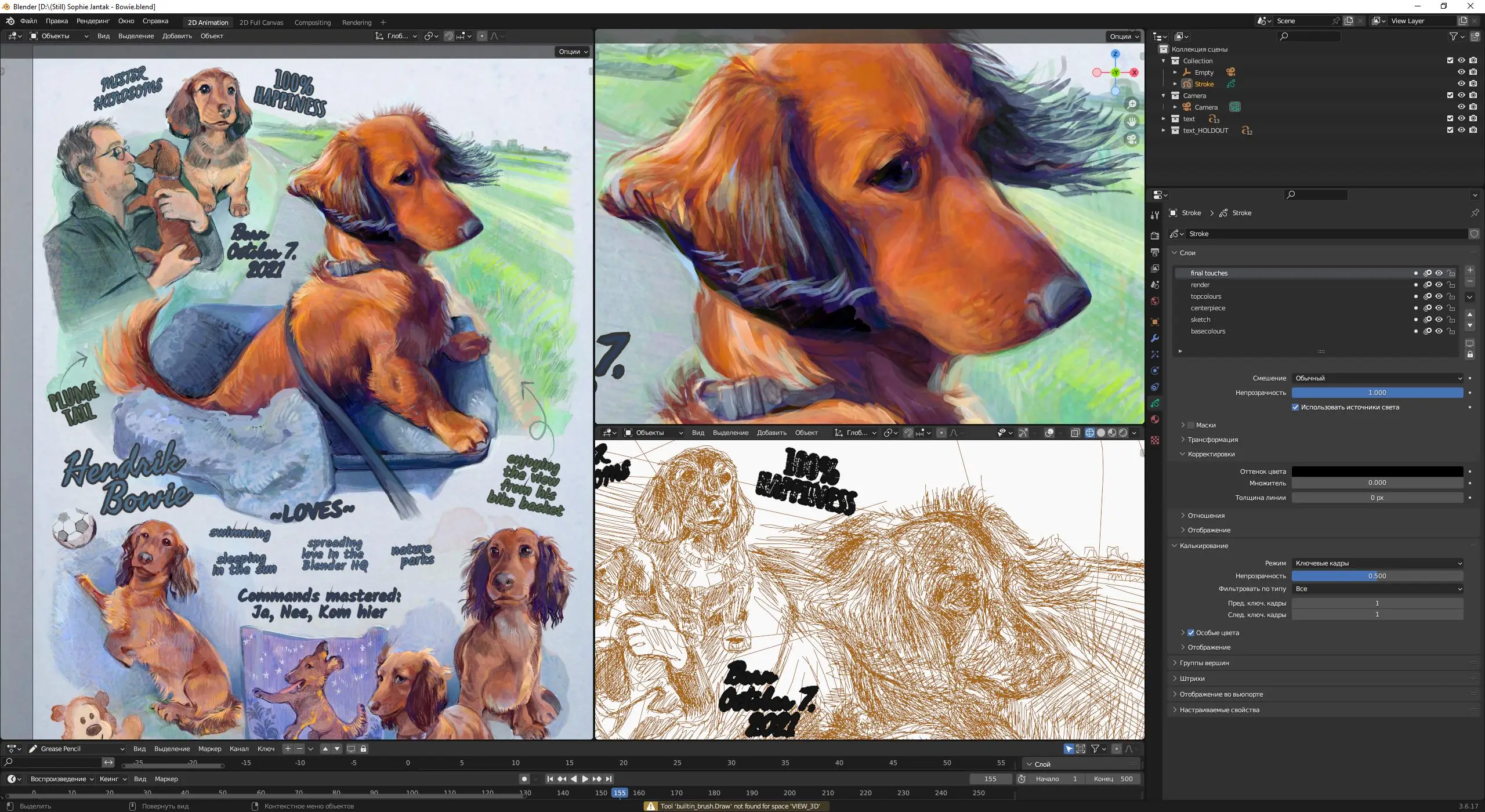Toggle X-ray in lower viewport header

coord(1075,433)
